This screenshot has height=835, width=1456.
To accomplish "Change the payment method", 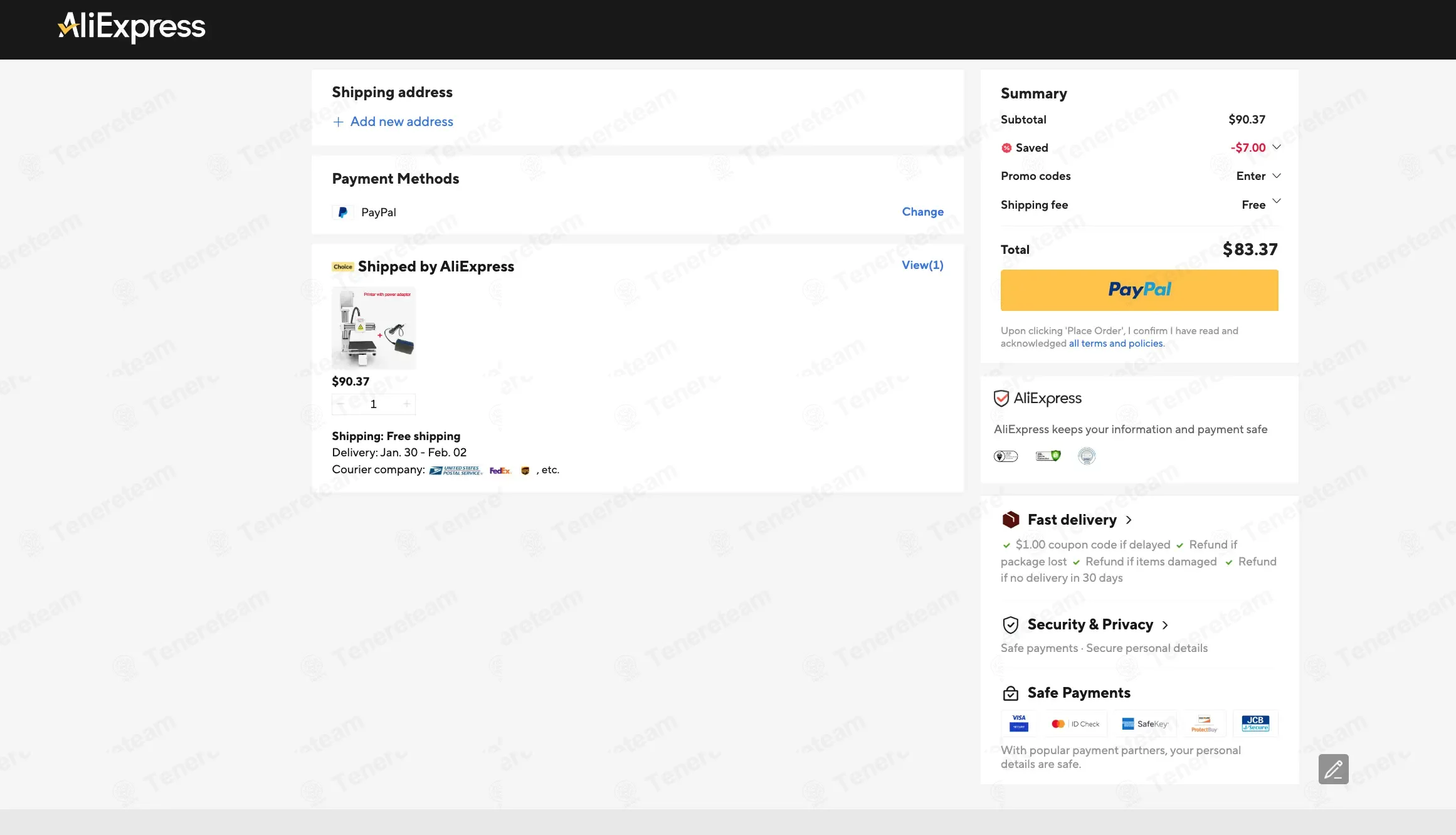I will [x=922, y=212].
